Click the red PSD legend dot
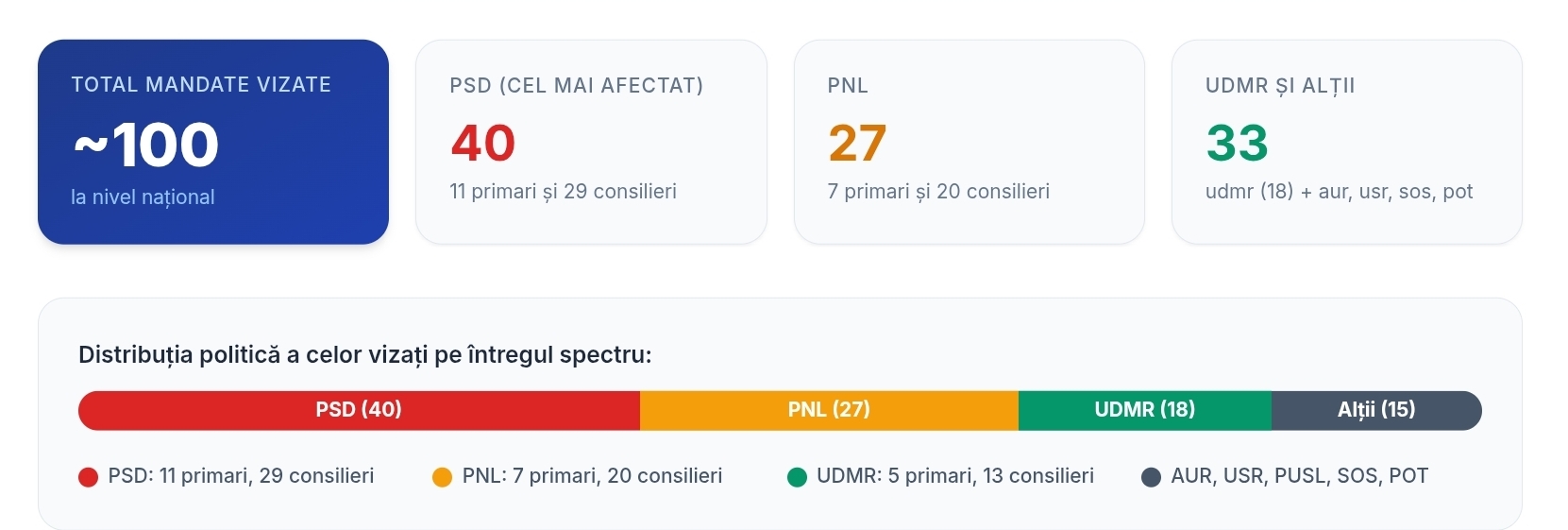1568x530 pixels. 89,477
